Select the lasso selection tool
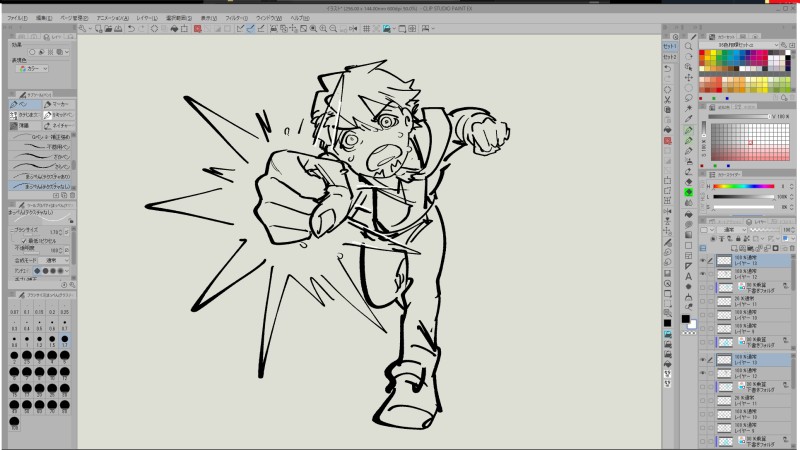 click(x=688, y=98)
